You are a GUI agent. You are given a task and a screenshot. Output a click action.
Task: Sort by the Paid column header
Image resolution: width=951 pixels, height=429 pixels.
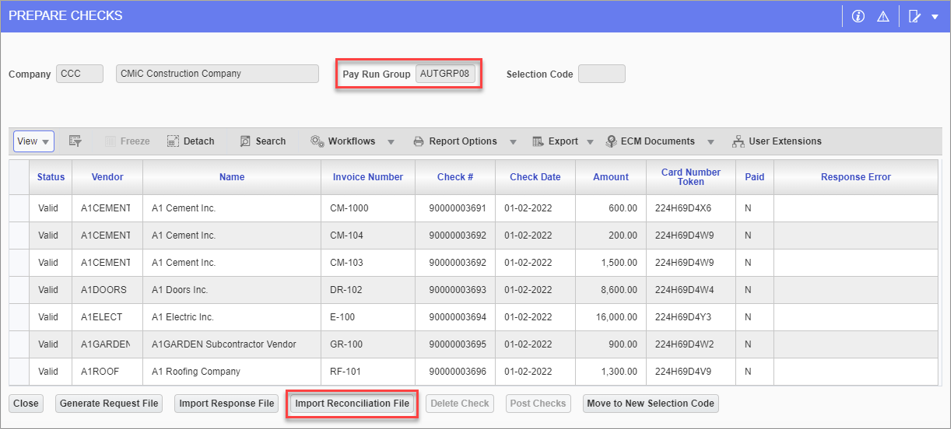(754, 177)
